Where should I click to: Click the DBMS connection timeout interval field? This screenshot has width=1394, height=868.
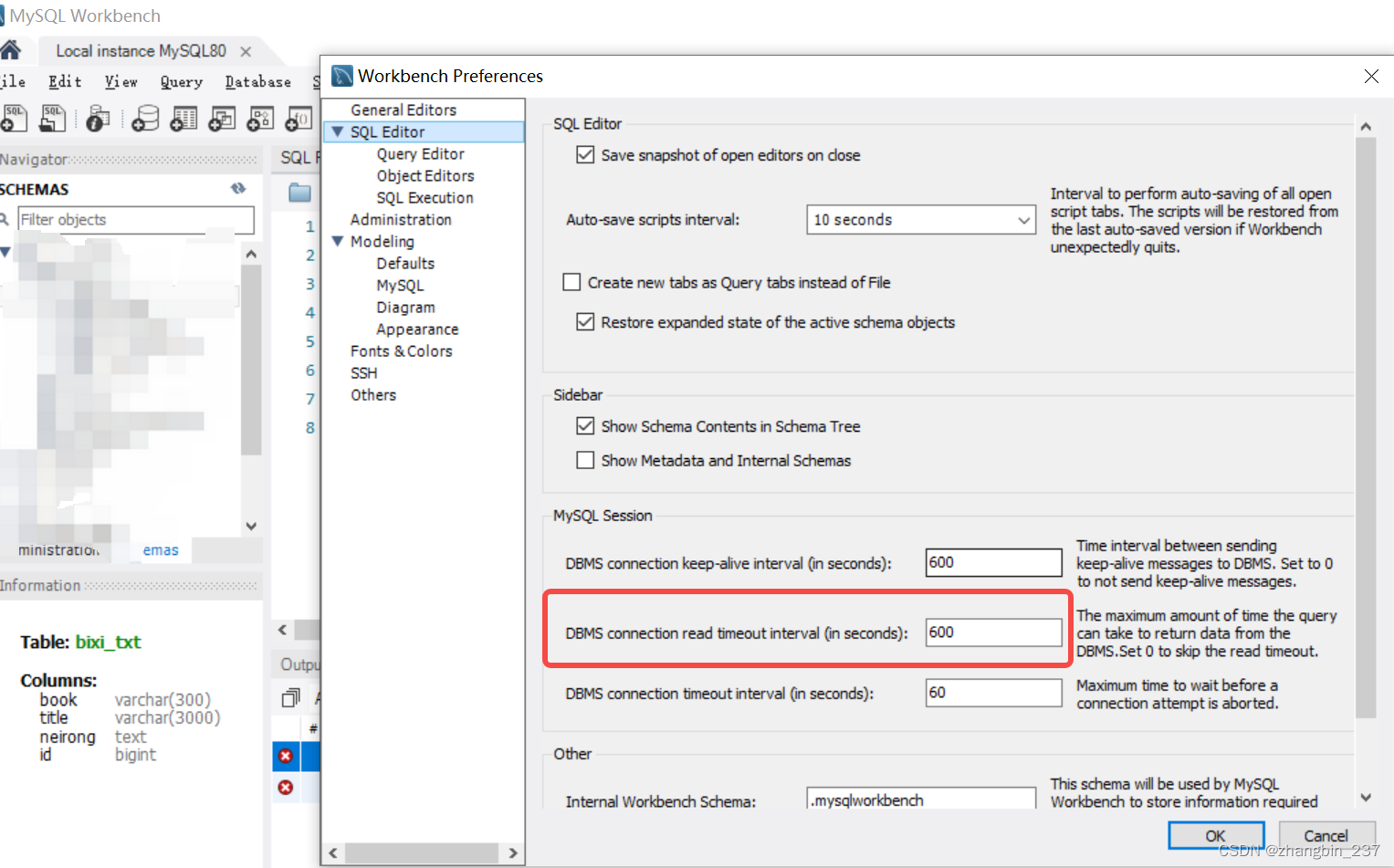tap(993, 692)
